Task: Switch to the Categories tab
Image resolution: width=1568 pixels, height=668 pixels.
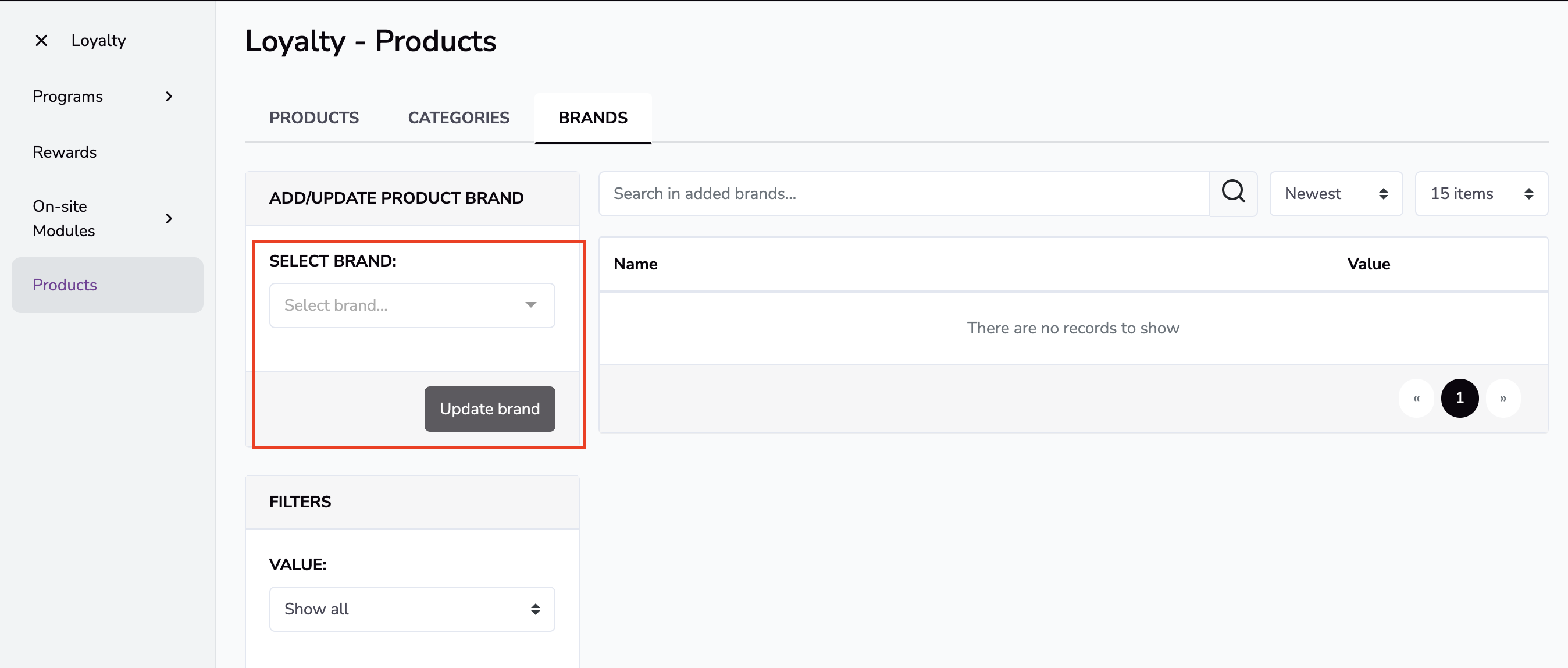Action: (x=458, y=118)
